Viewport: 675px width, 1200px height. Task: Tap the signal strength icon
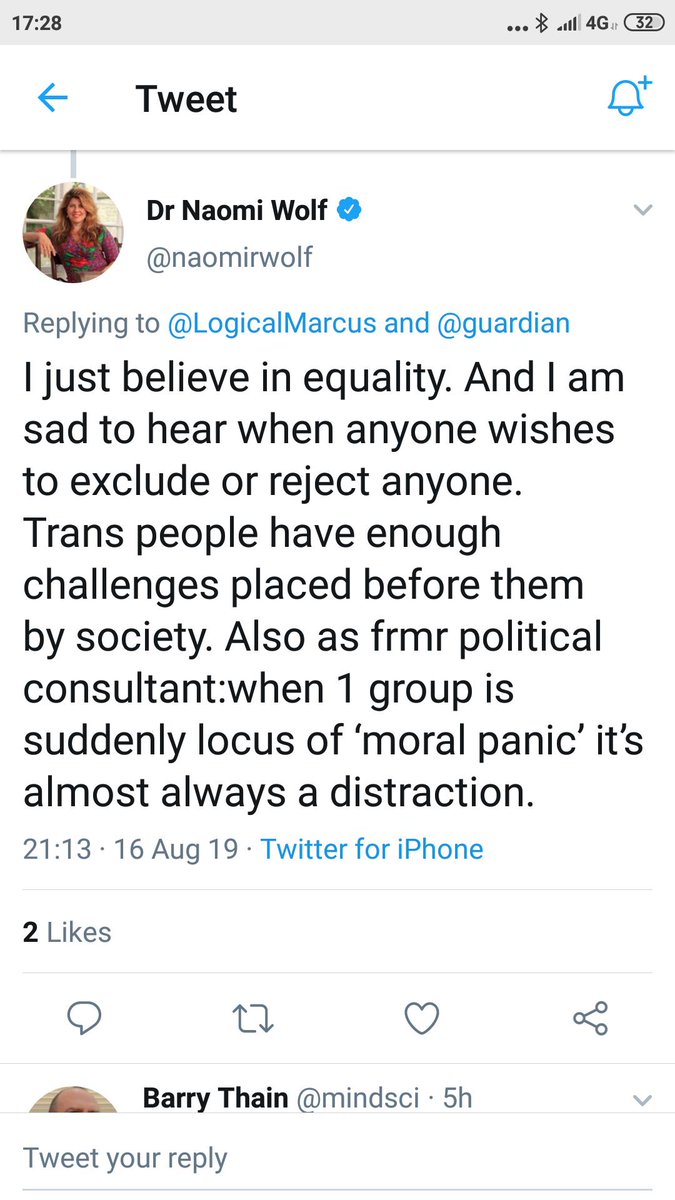pyautogui.click(x=568, y=23)
